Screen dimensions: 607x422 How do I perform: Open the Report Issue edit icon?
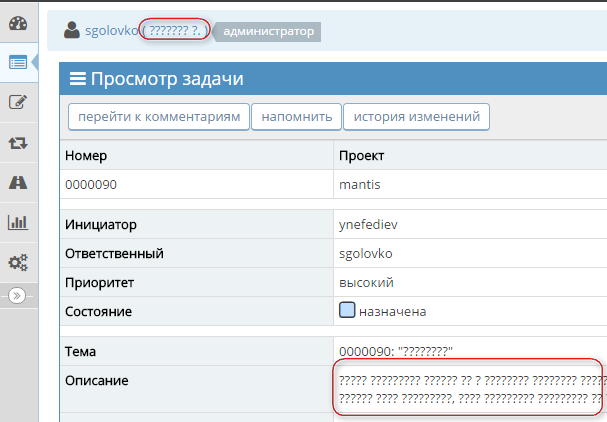pos(17,102)
